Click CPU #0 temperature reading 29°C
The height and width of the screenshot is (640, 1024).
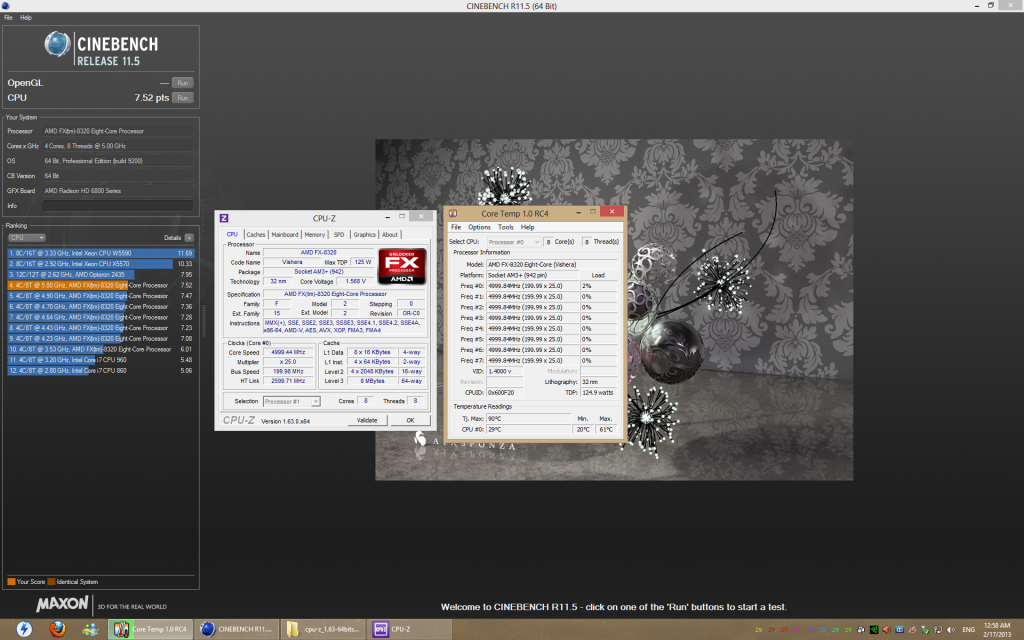[x=529, y=430]
